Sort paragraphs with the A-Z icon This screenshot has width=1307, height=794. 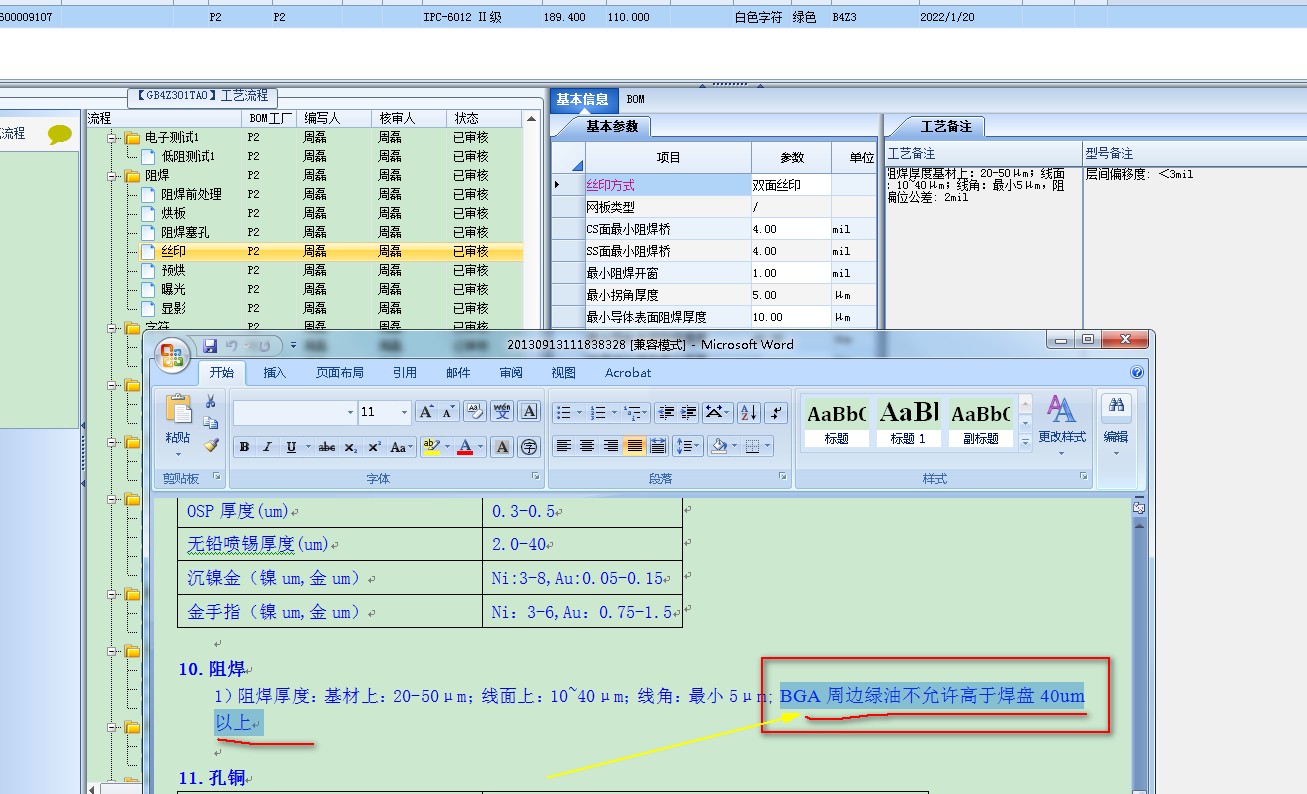point(749,412)
